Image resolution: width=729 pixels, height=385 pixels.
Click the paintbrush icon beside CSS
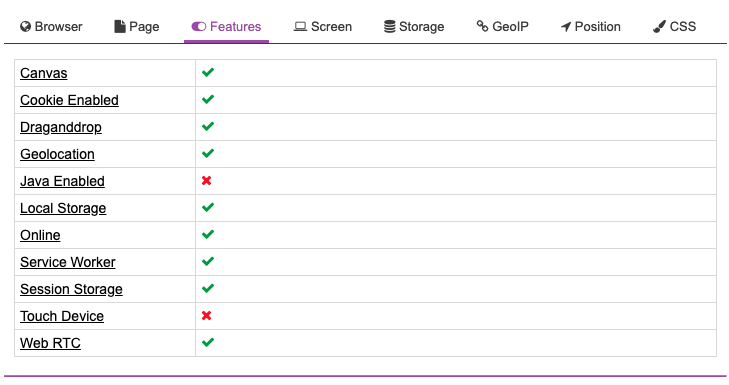(x=659, y=27)
